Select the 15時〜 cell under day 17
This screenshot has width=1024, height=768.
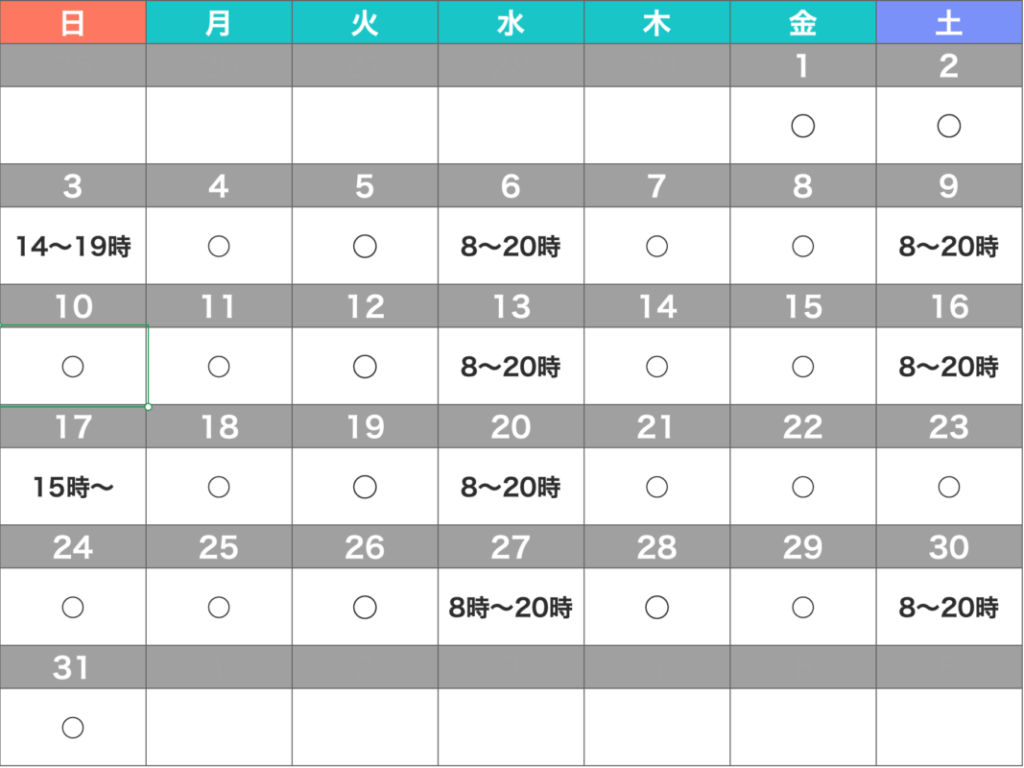(73, 487)
